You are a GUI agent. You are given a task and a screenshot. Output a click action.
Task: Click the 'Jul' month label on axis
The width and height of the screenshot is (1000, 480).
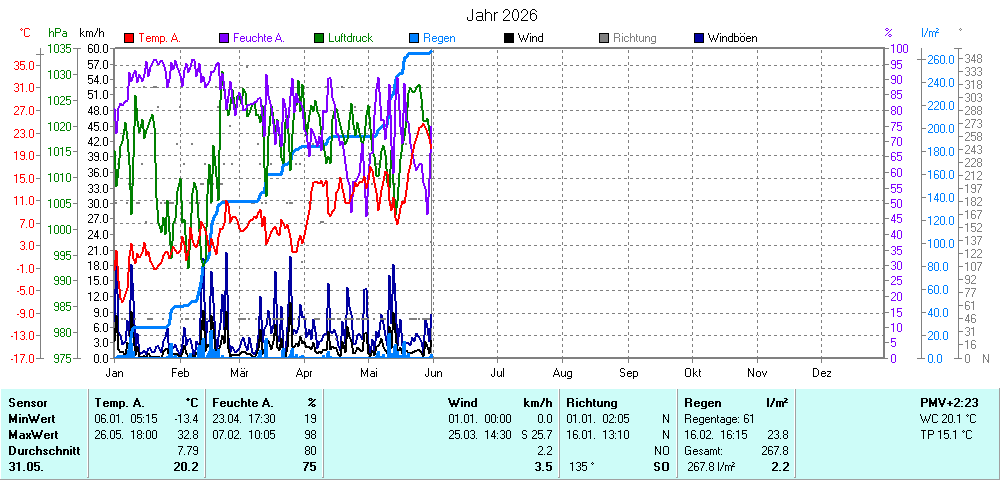(x=498, y=372)
